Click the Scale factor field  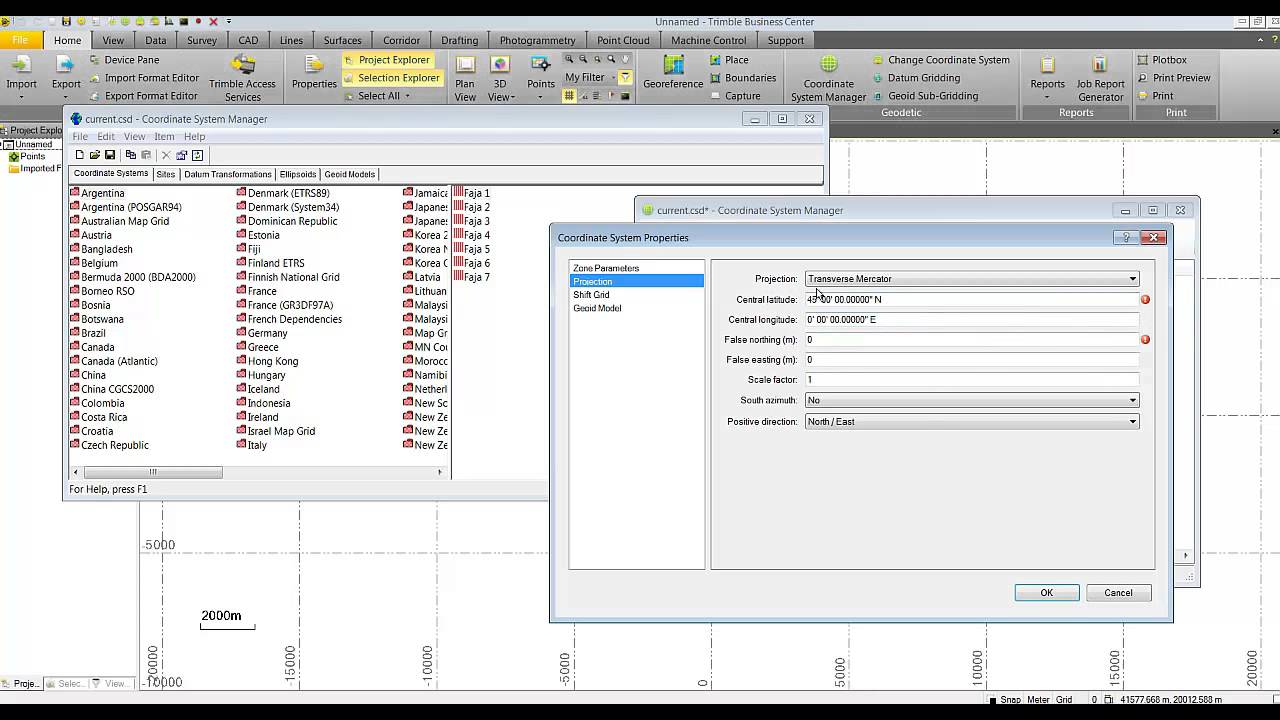pyautogui.click(x=972, y=379)
